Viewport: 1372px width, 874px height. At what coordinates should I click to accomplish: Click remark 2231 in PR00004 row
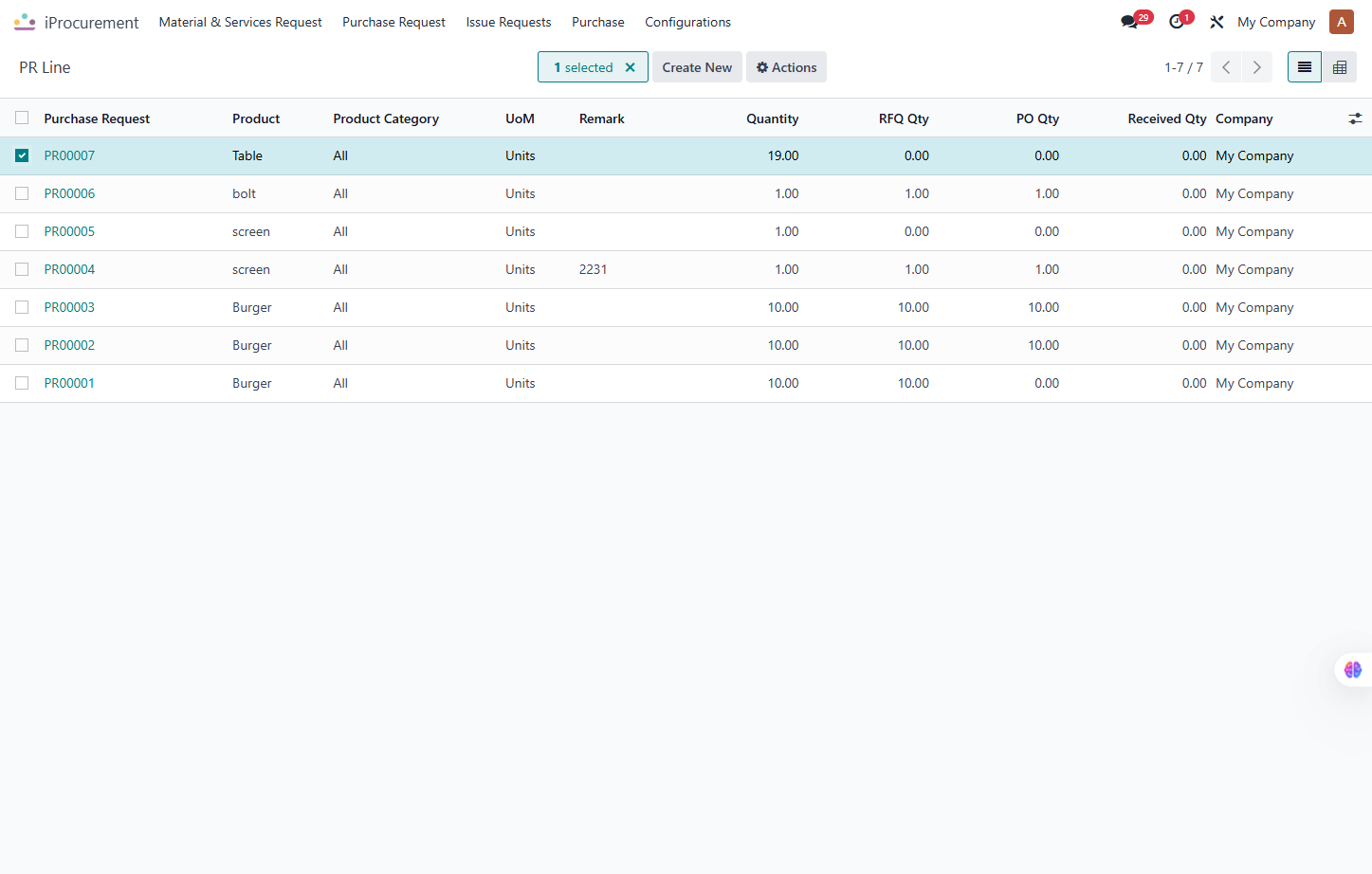click(x=593, y=269)
